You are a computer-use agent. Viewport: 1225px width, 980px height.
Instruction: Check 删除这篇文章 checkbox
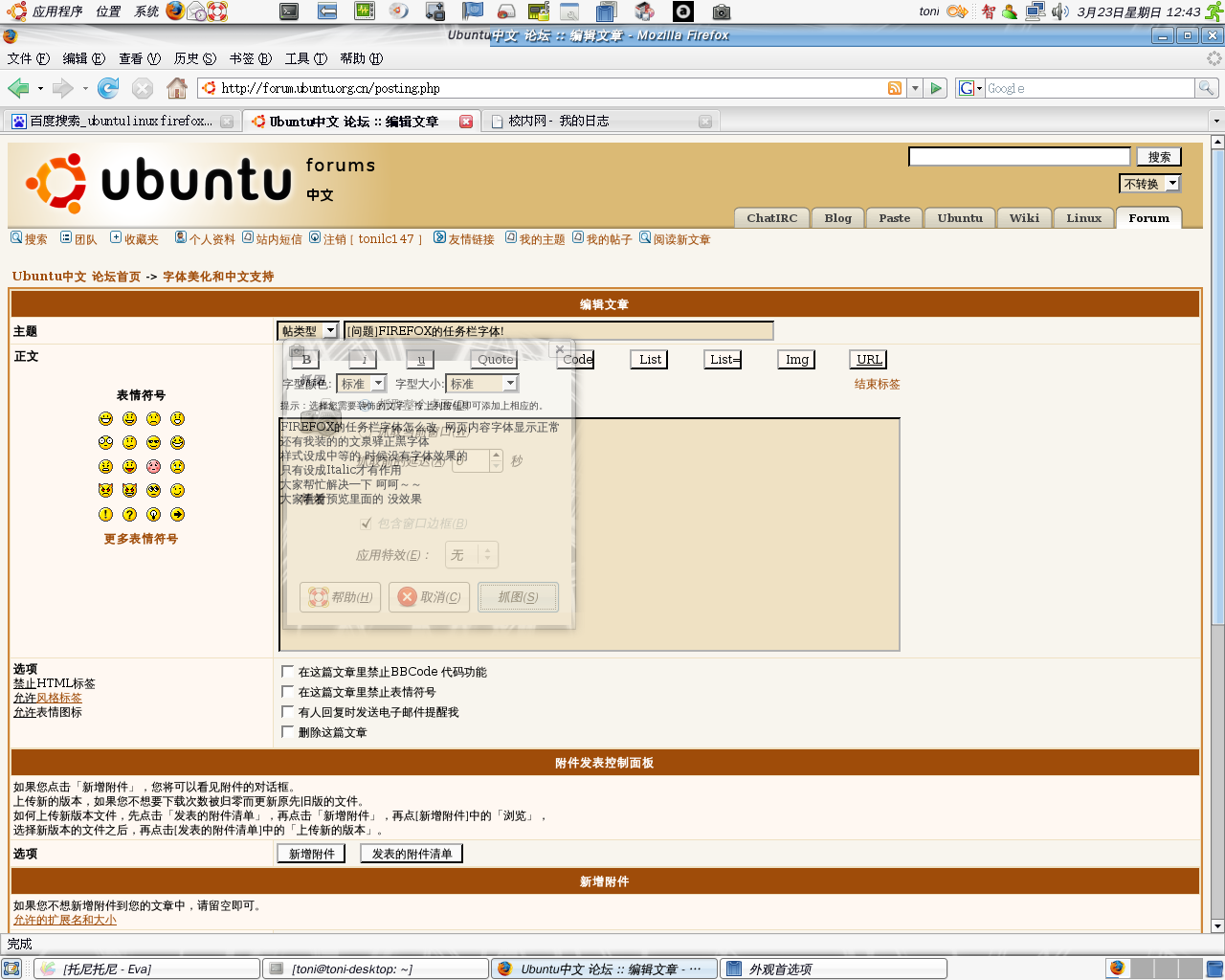click(x=287, y=732)
